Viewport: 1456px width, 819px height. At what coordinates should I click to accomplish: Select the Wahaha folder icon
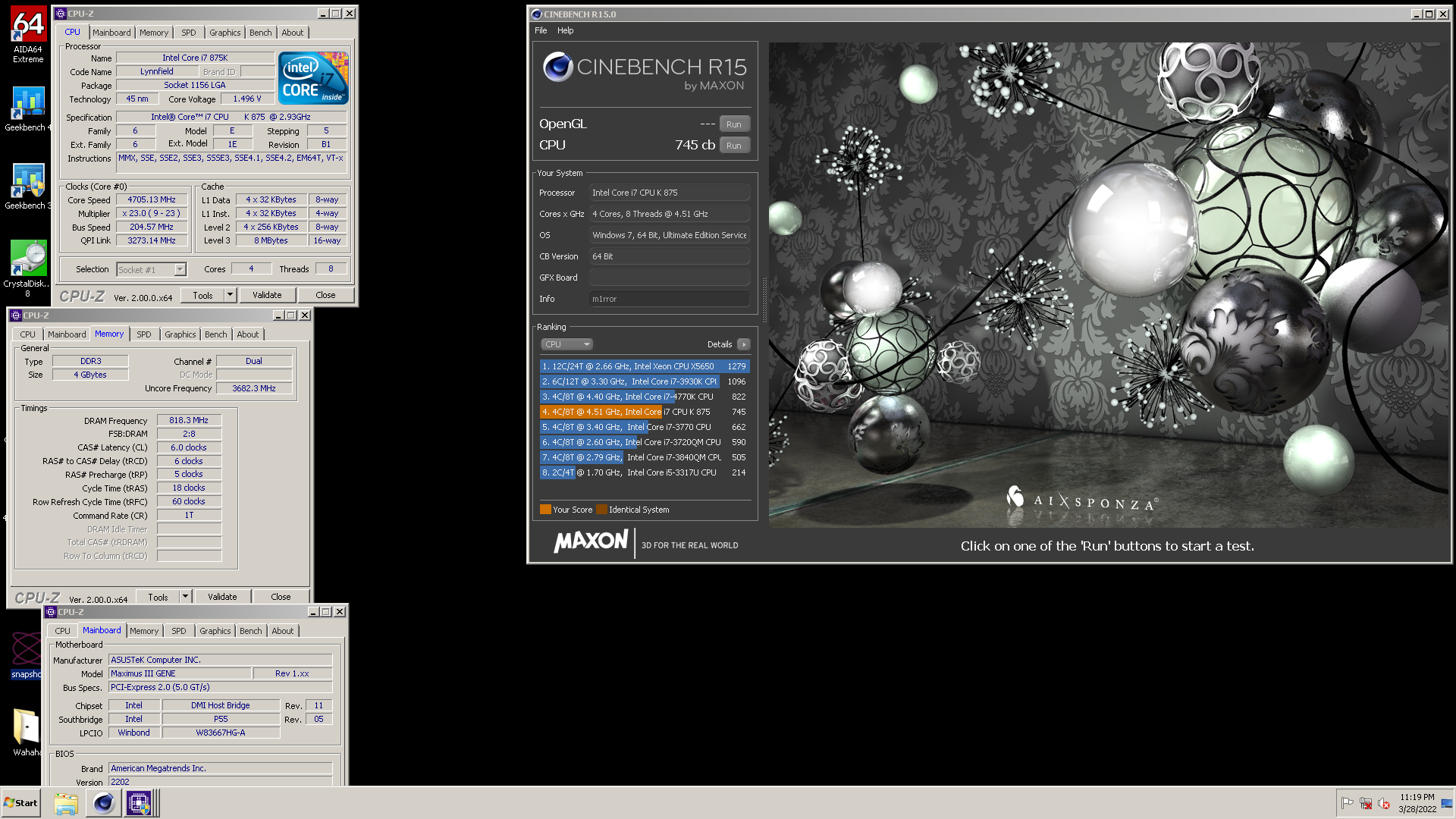(27, 733)
